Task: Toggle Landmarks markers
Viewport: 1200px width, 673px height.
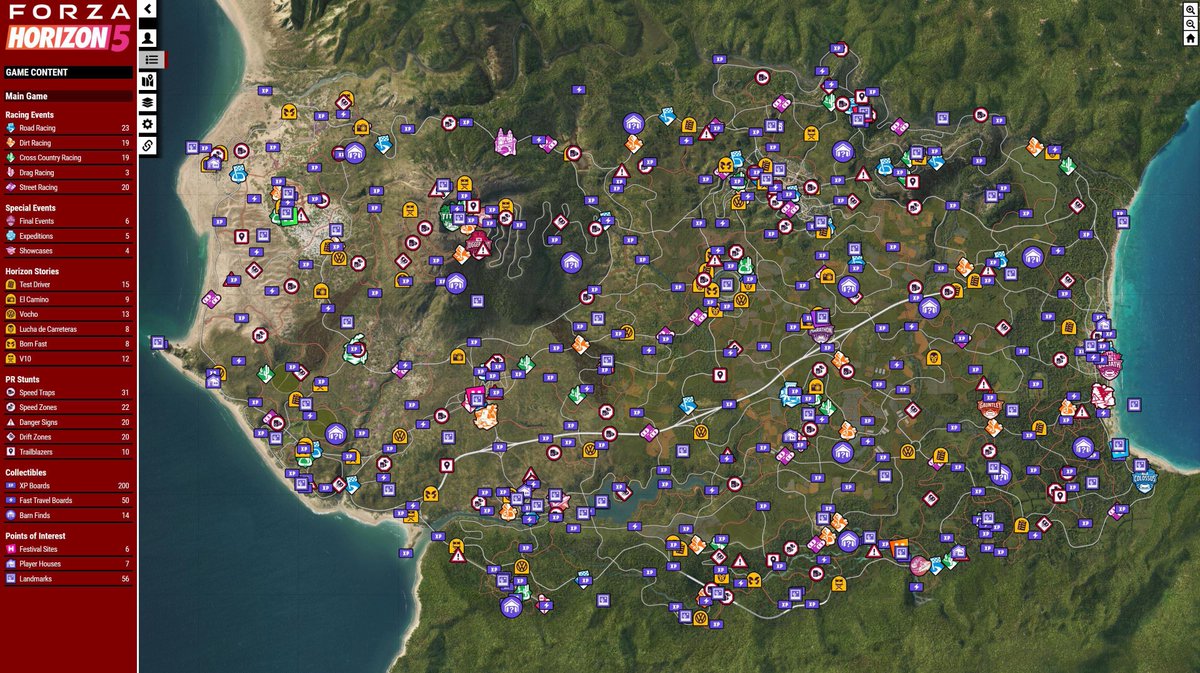Action: coord(68,579)
